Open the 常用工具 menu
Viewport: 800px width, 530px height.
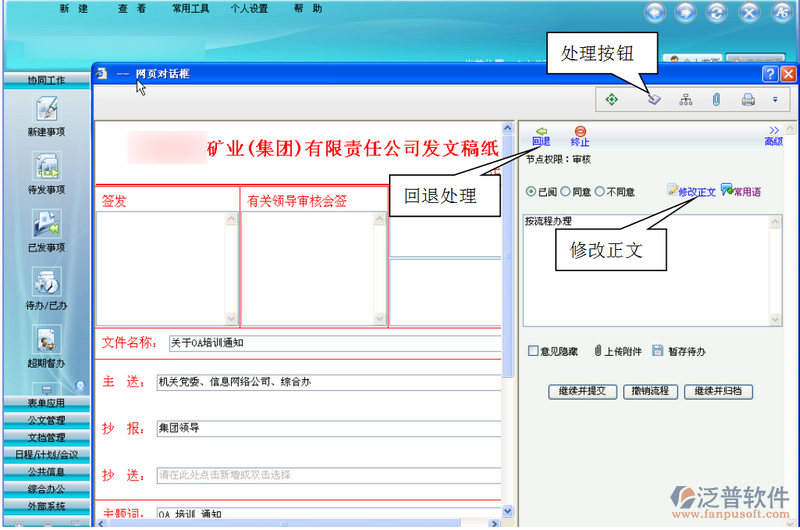click(x=189, y=9)
